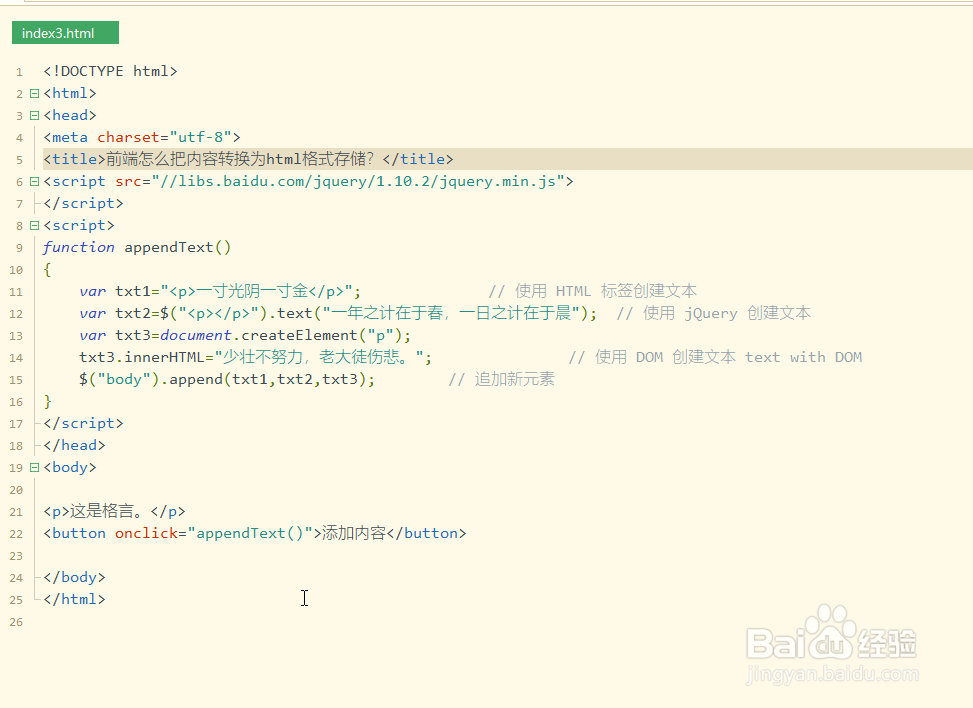Screen dimensions: 973x708
Task: Click the title tag text on line 5
Action: pos(248,159)
